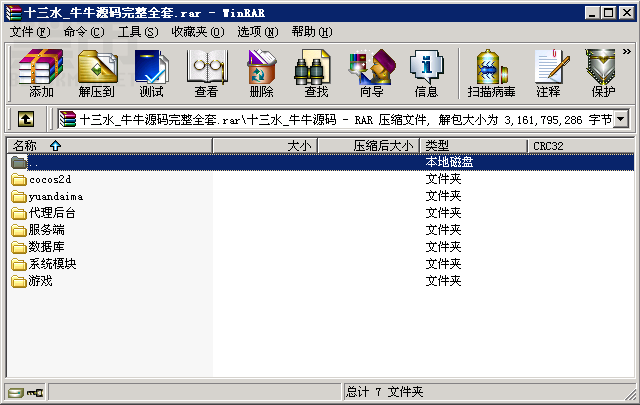The height and width of the screenshot is (405, 640).
Task: Run the 测试 (Test) archive tool
Action: coord(151,73)
